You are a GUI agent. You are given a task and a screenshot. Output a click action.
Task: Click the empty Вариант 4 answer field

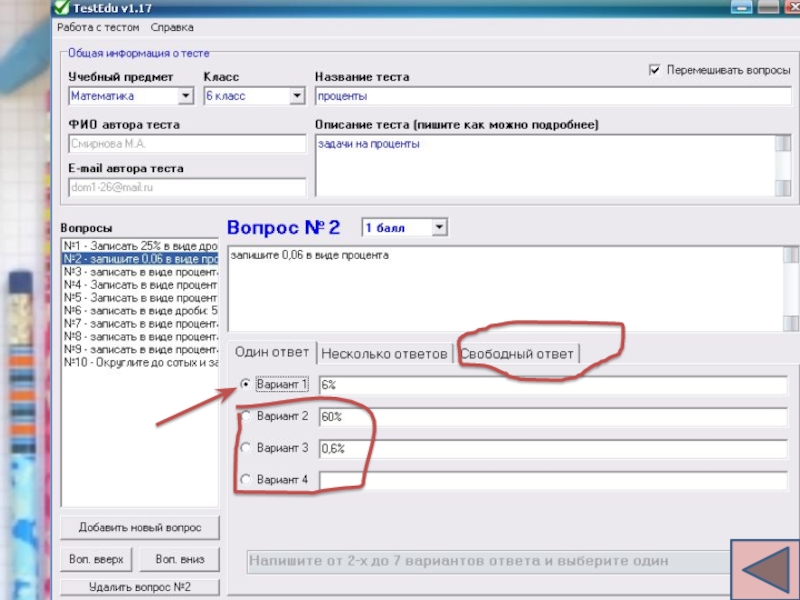tap(552, 481)
